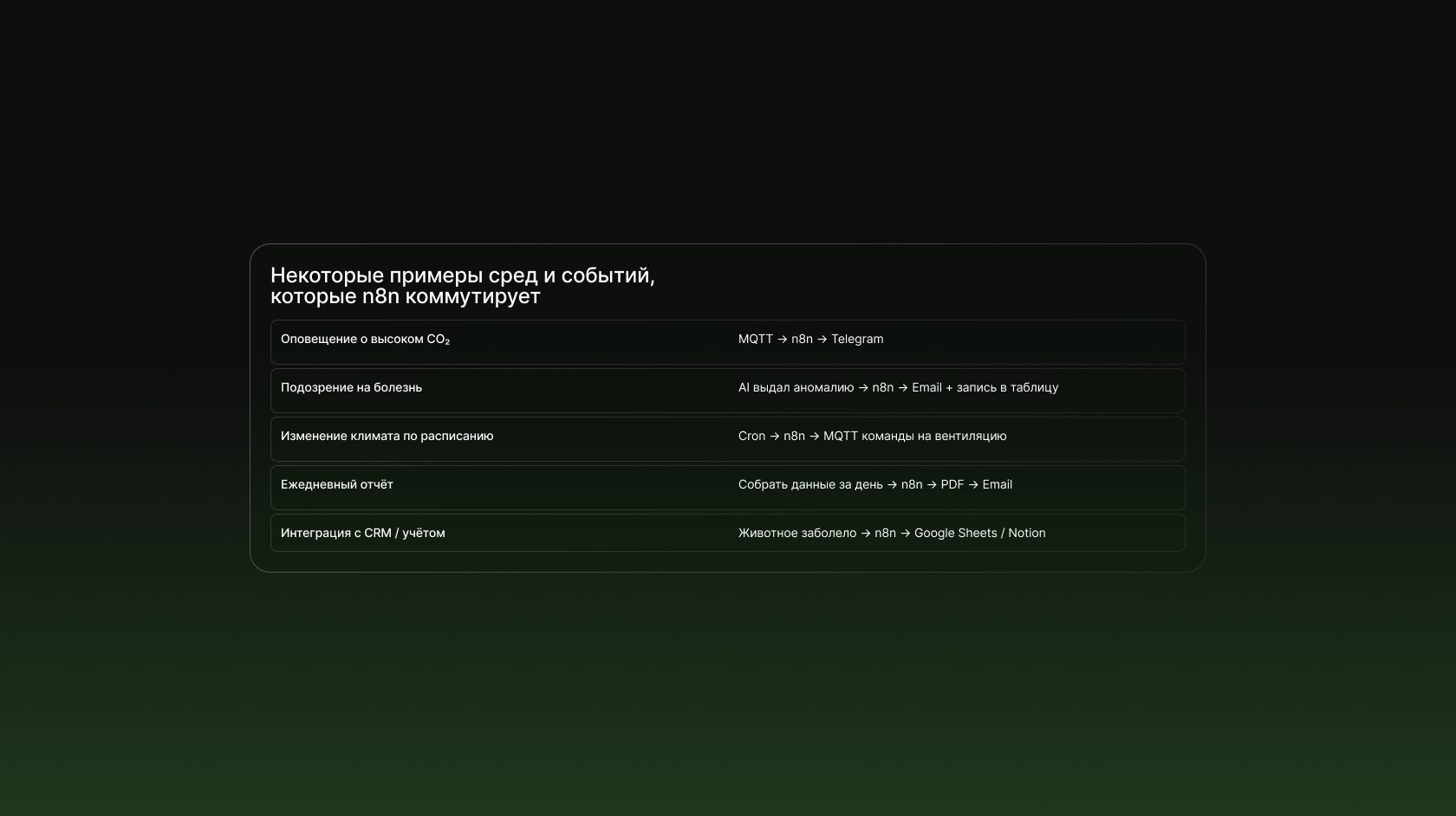Click the word 'PDF' in the daily report row
This screenshot has width=1456, height=816.
pos(952,485)
